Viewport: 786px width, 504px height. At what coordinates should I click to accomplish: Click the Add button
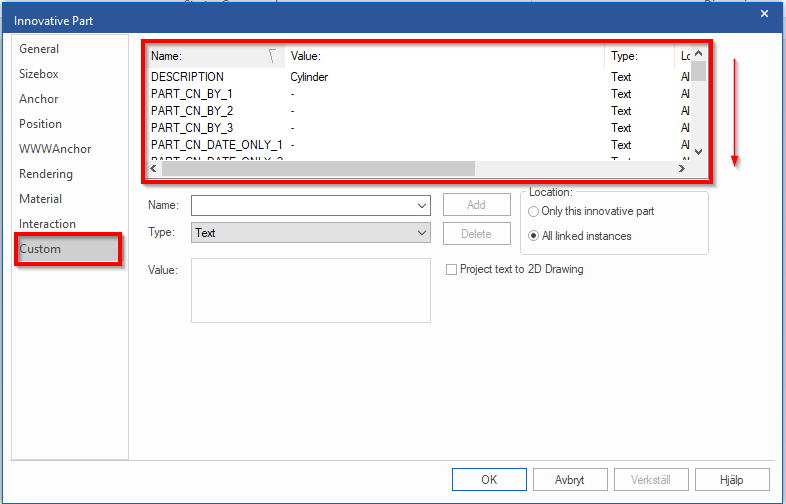477,205
